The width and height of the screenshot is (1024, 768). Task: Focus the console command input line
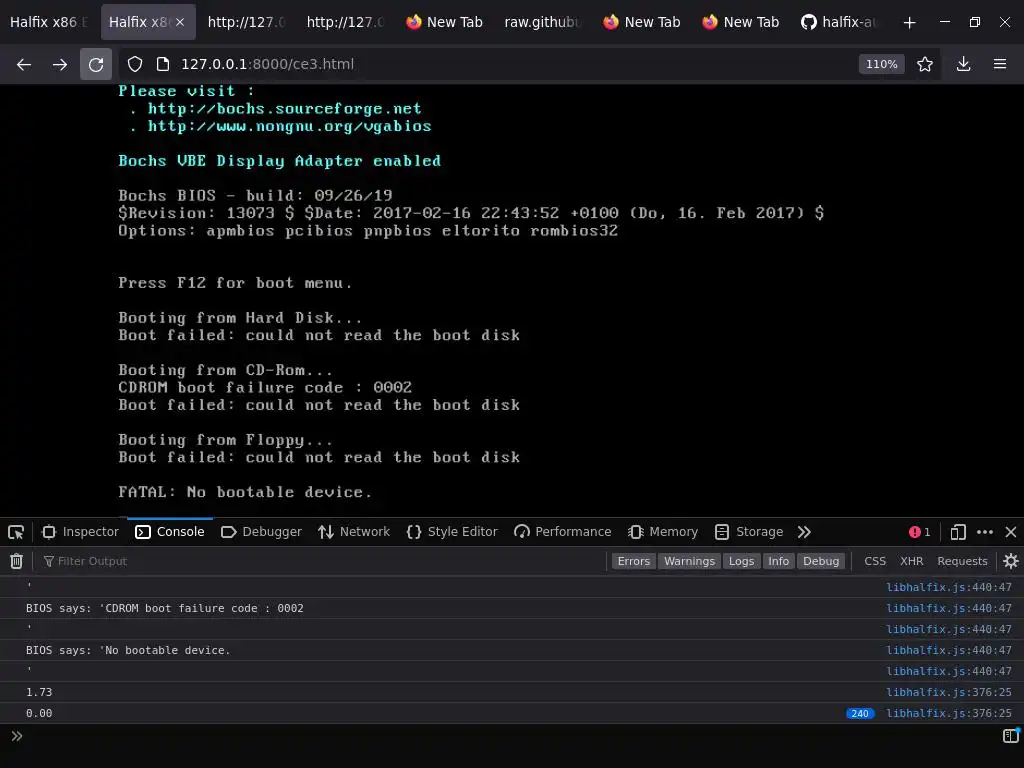(509, 736)
